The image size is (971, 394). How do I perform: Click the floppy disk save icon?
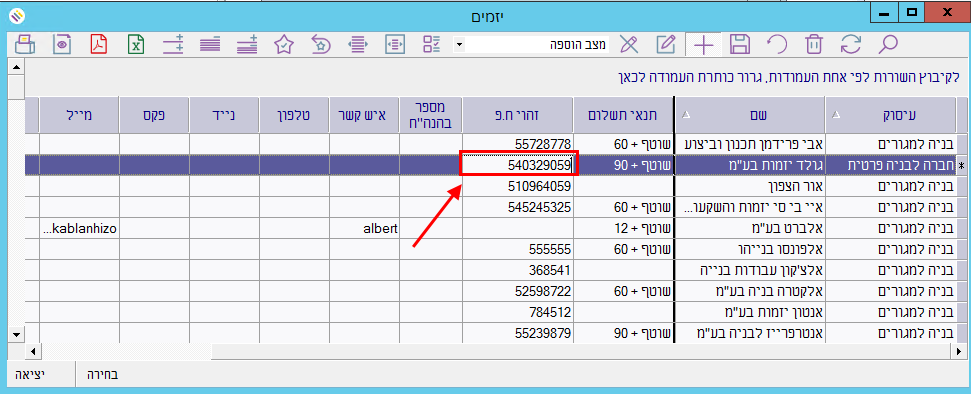click(739, 45)
